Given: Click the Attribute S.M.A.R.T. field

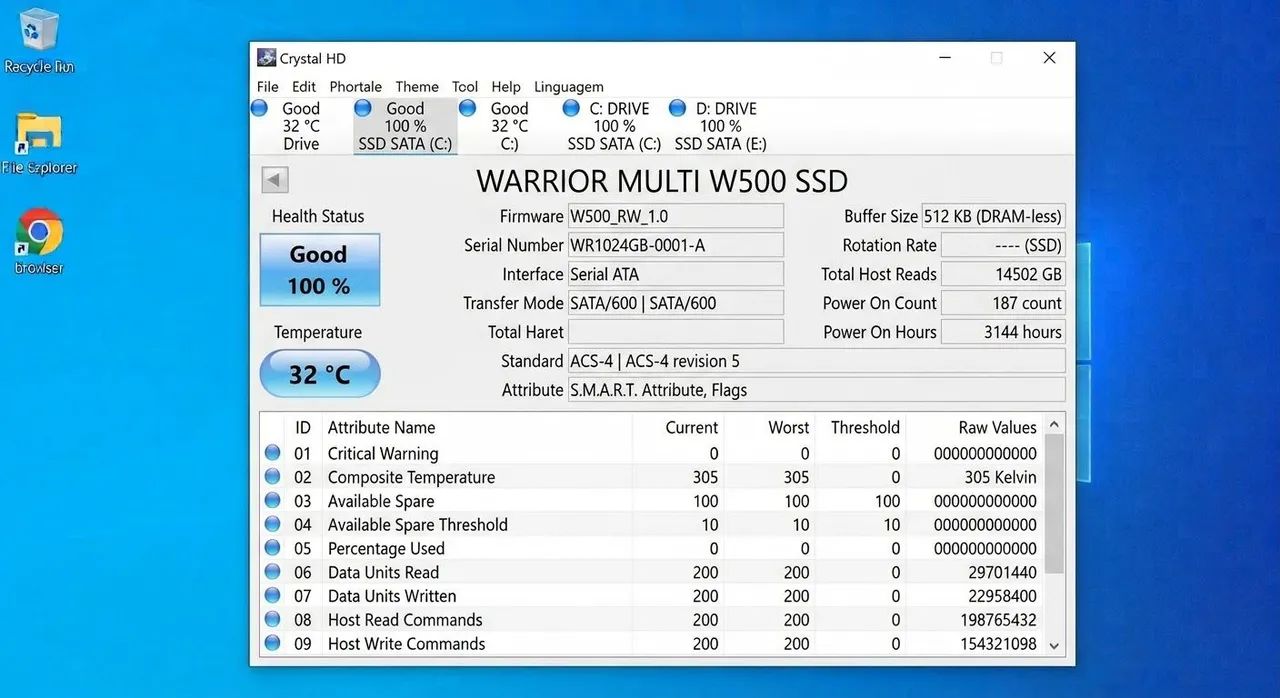Looking at the screenshot, I should tap(816, 390).
